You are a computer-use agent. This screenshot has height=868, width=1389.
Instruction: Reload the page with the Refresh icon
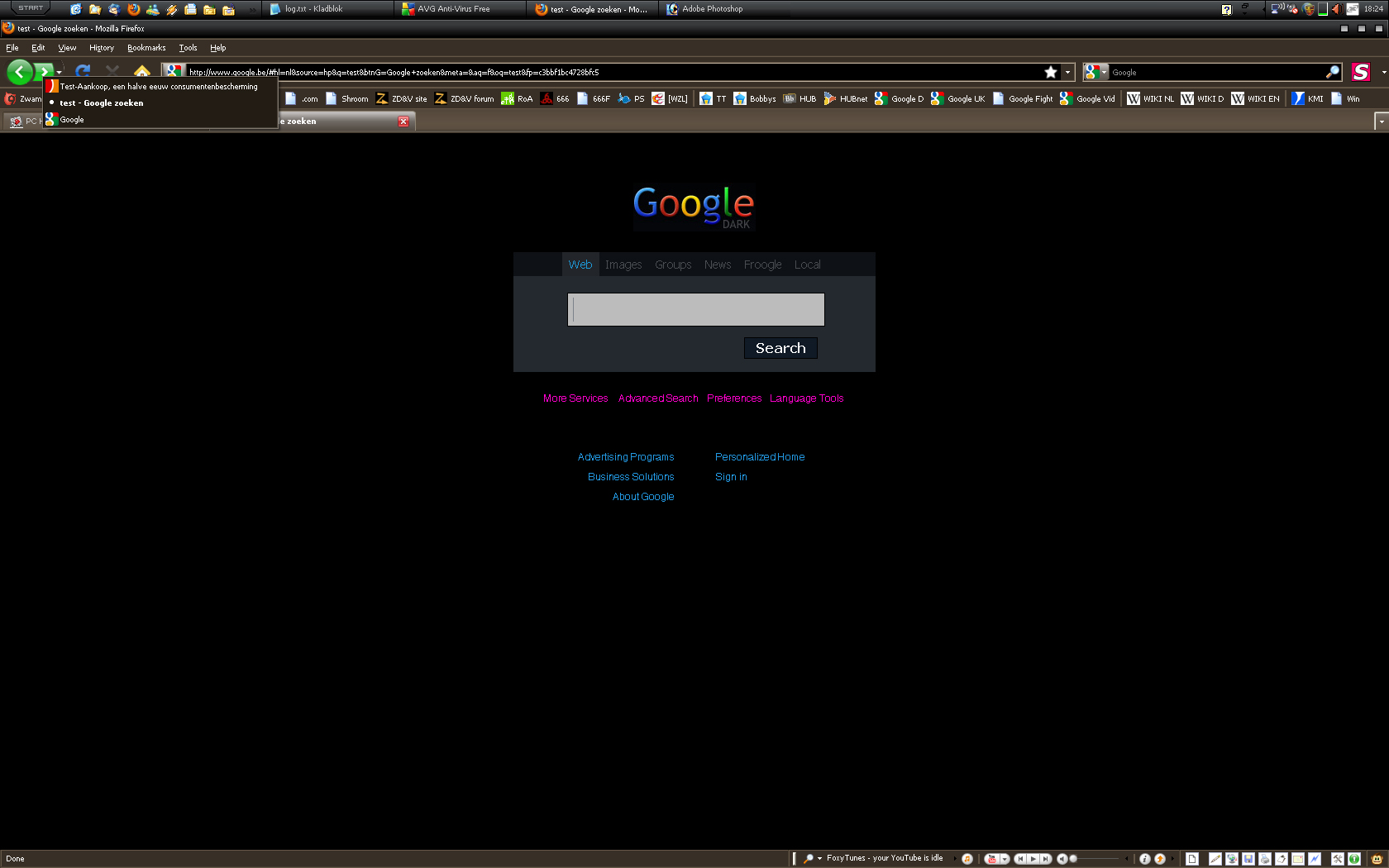click(83, 71)
